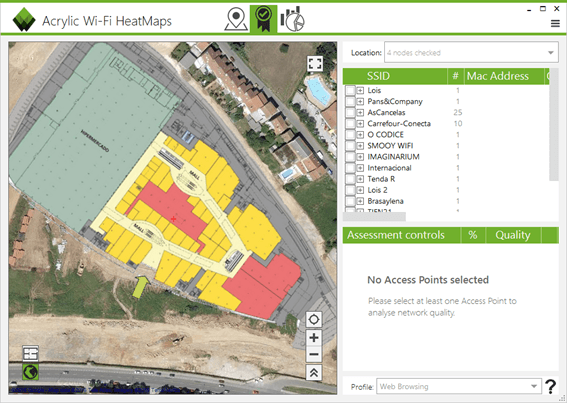
Task: Close the Acrylic HeatMaps window
Action: [x=557, y=9]
